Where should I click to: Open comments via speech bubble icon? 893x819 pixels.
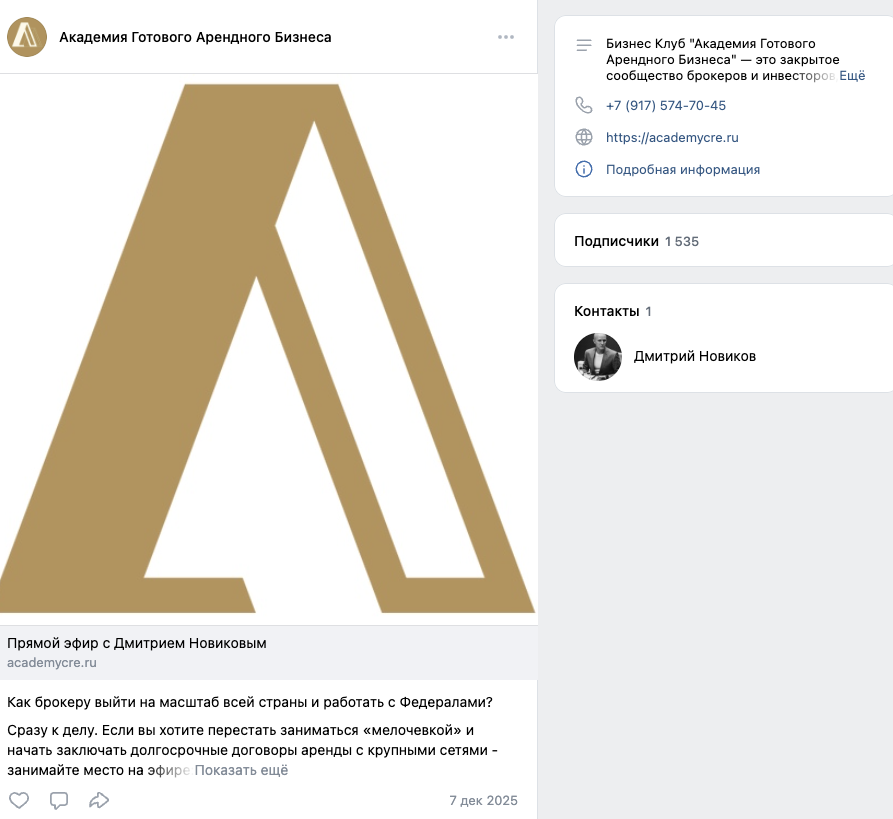[59, 800]
